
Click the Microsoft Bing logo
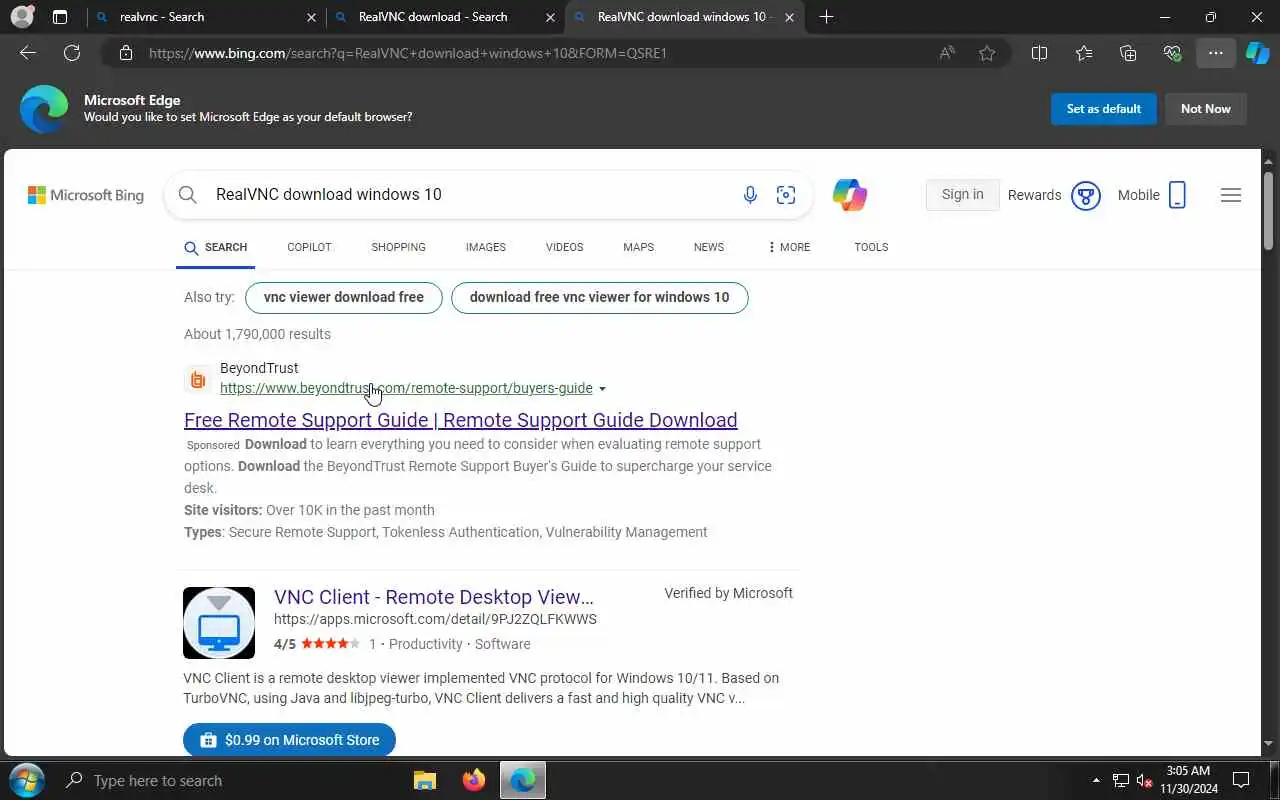[x=86, y=195]
